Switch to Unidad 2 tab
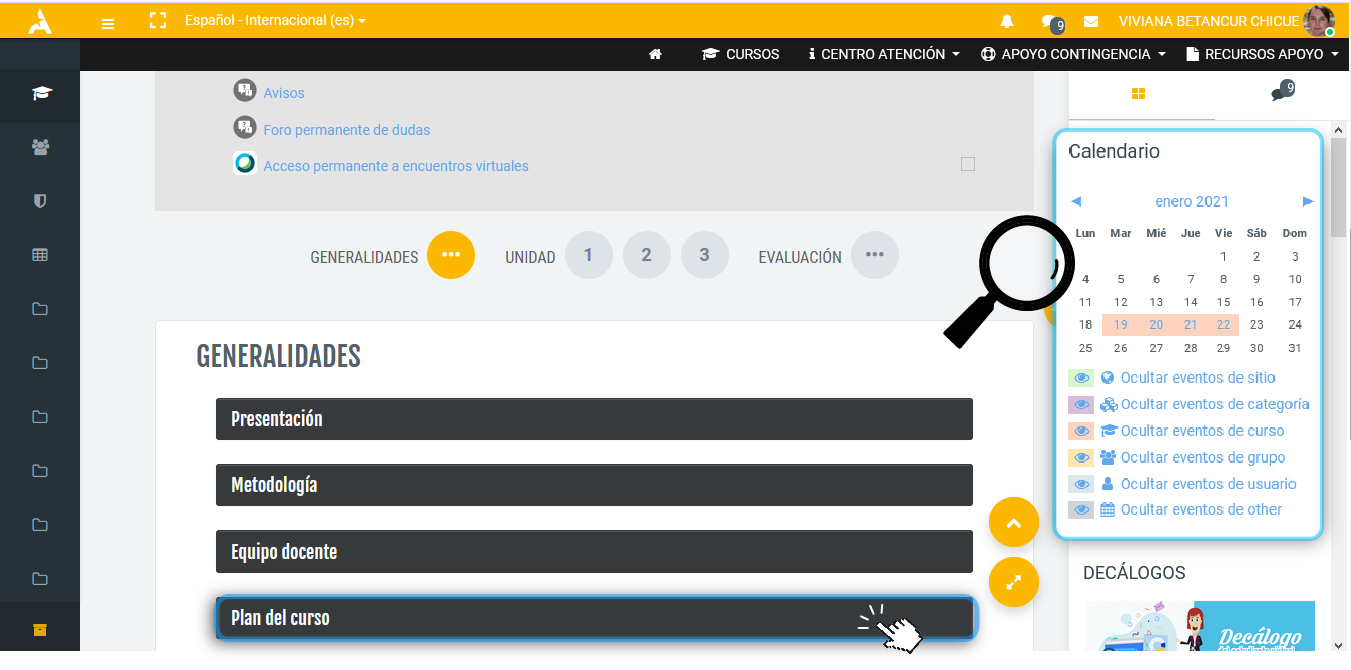Viewport: 1351px width, 670px height. tap(646, 255)
